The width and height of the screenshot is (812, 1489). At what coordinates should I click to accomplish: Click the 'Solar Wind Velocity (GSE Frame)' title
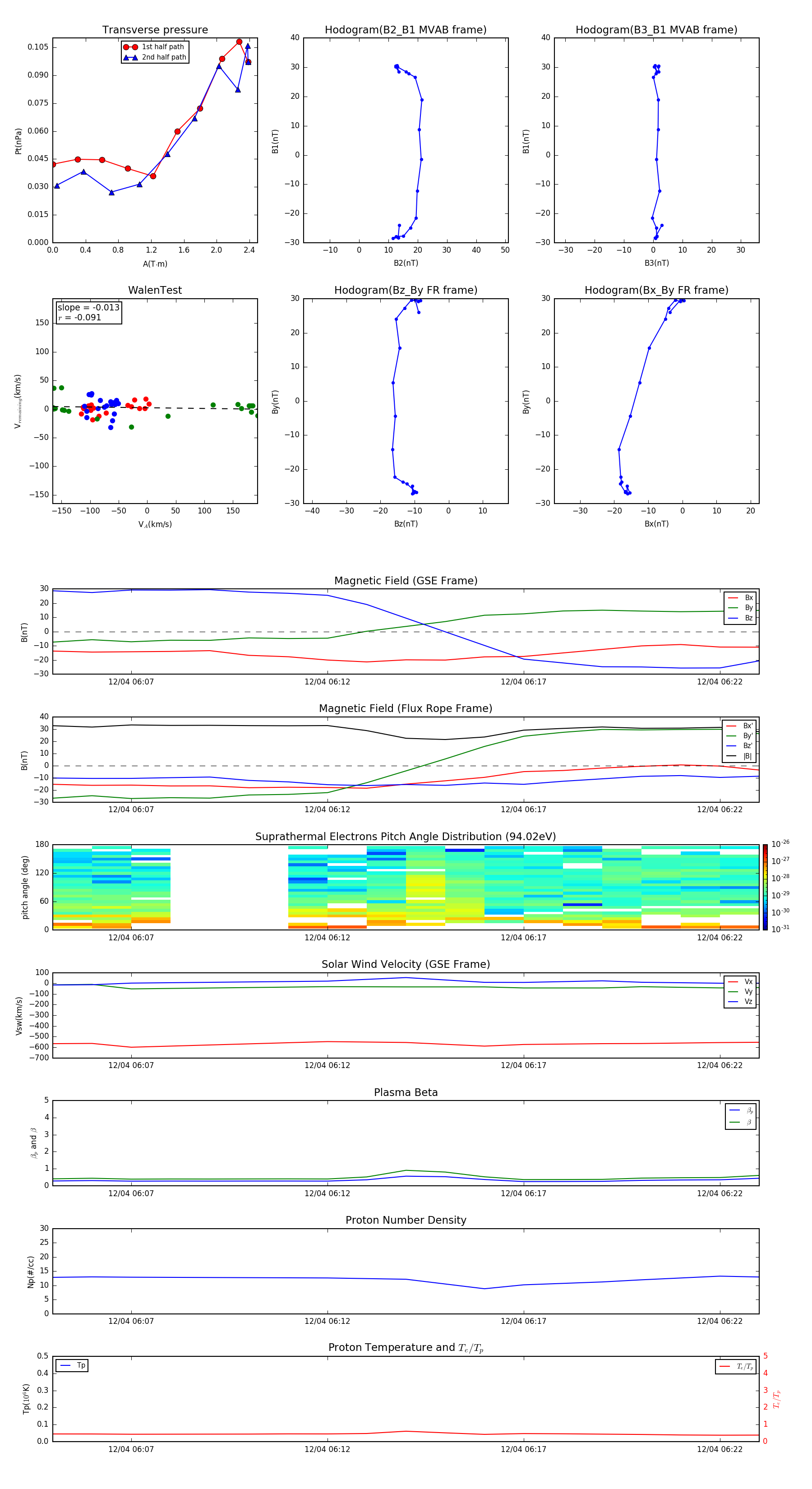point(406,964)
